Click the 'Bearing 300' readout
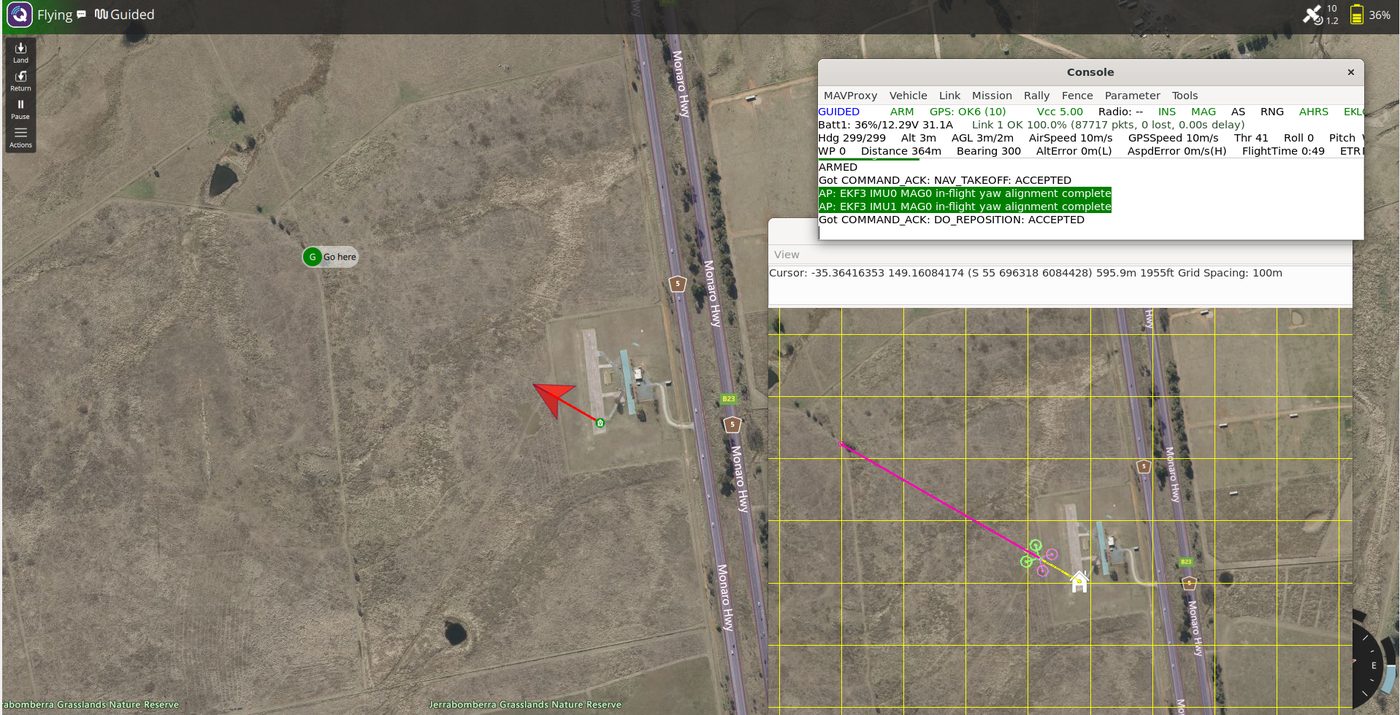 tap(989, 151)
